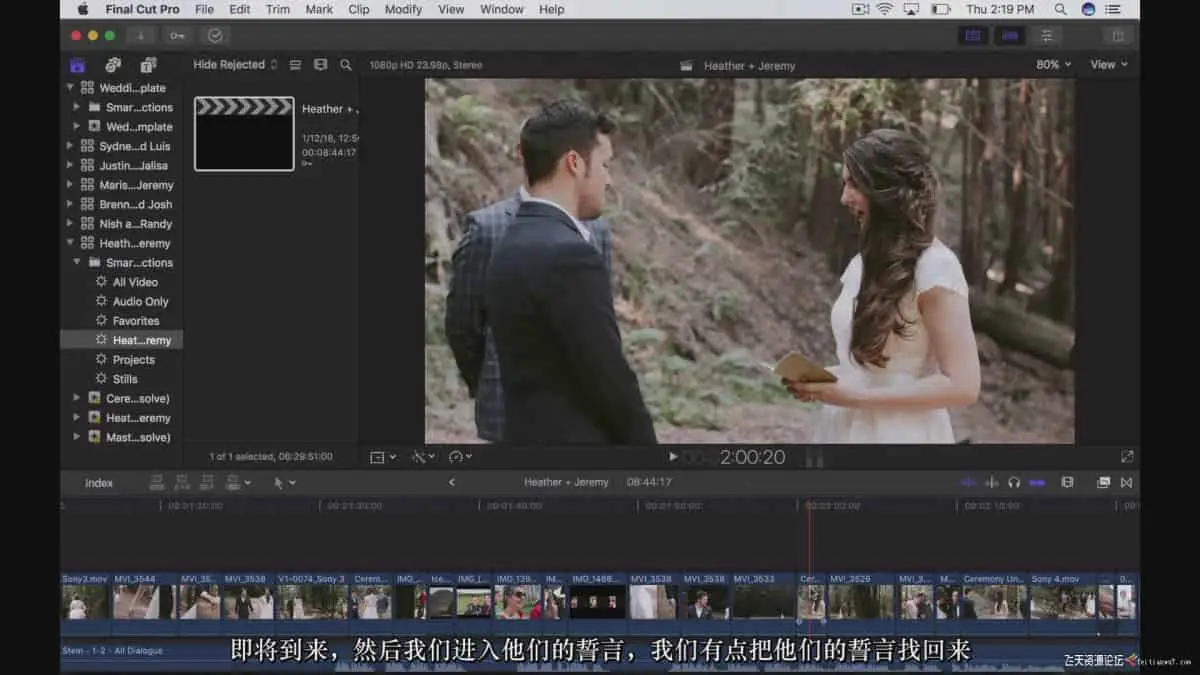Open the File menu
Image resolution: width=1200 pixels, height=675 pixels.
coord(204,9)
